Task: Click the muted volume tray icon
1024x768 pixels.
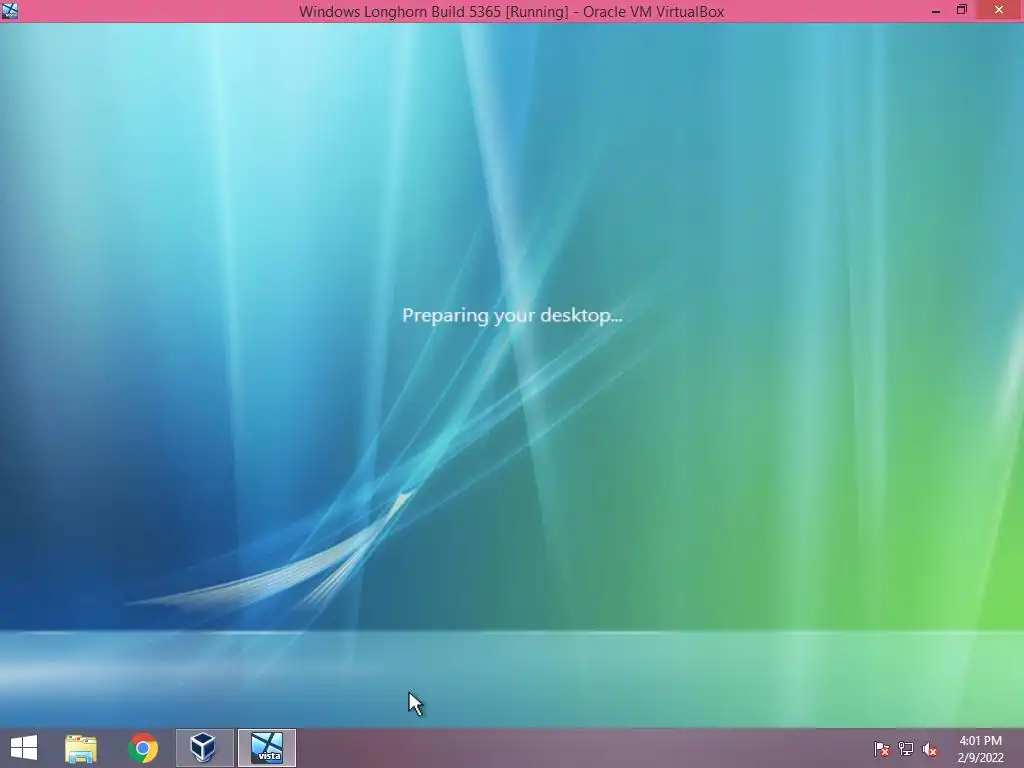Action: tap(930, 749)
